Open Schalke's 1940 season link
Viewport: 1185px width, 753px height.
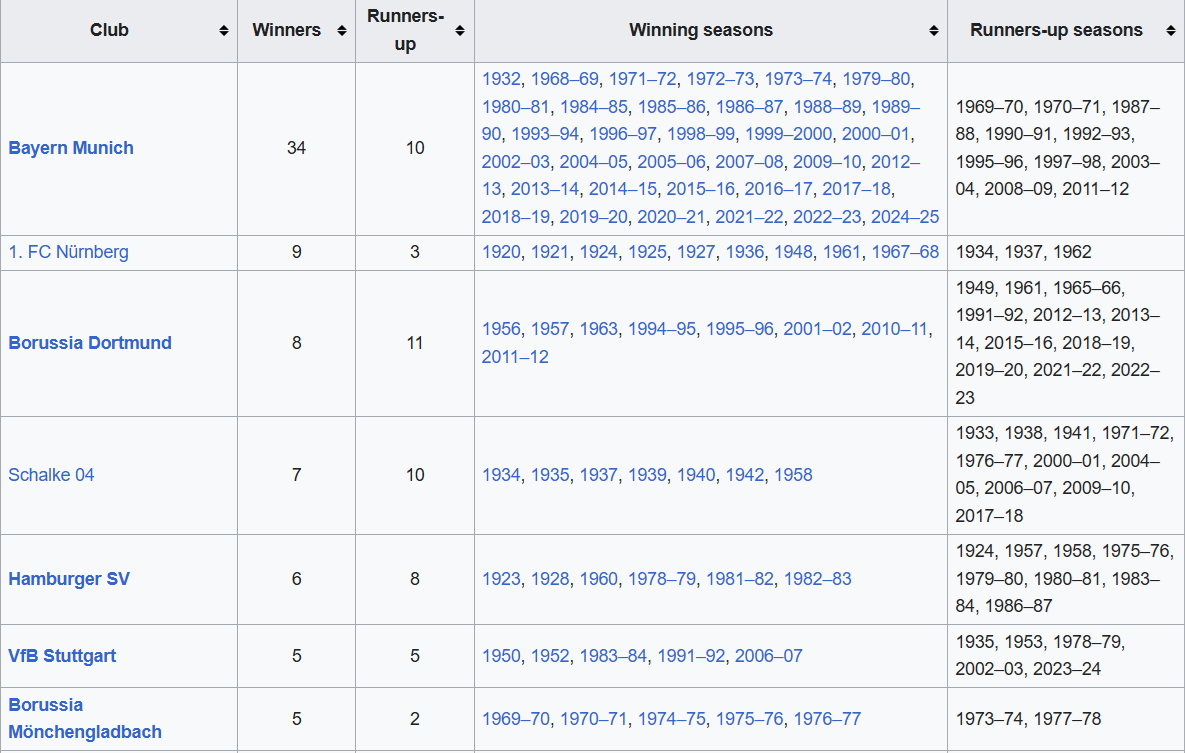click(x=696, y=475)
